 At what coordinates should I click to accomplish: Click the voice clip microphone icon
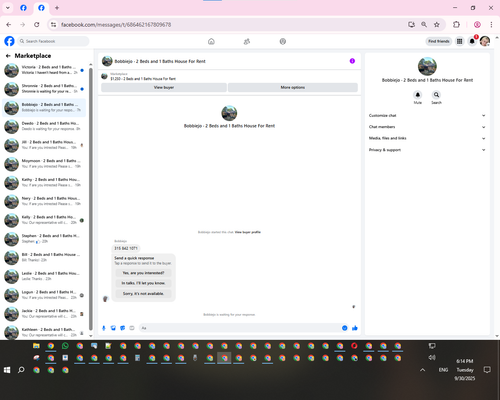point(104,328)
